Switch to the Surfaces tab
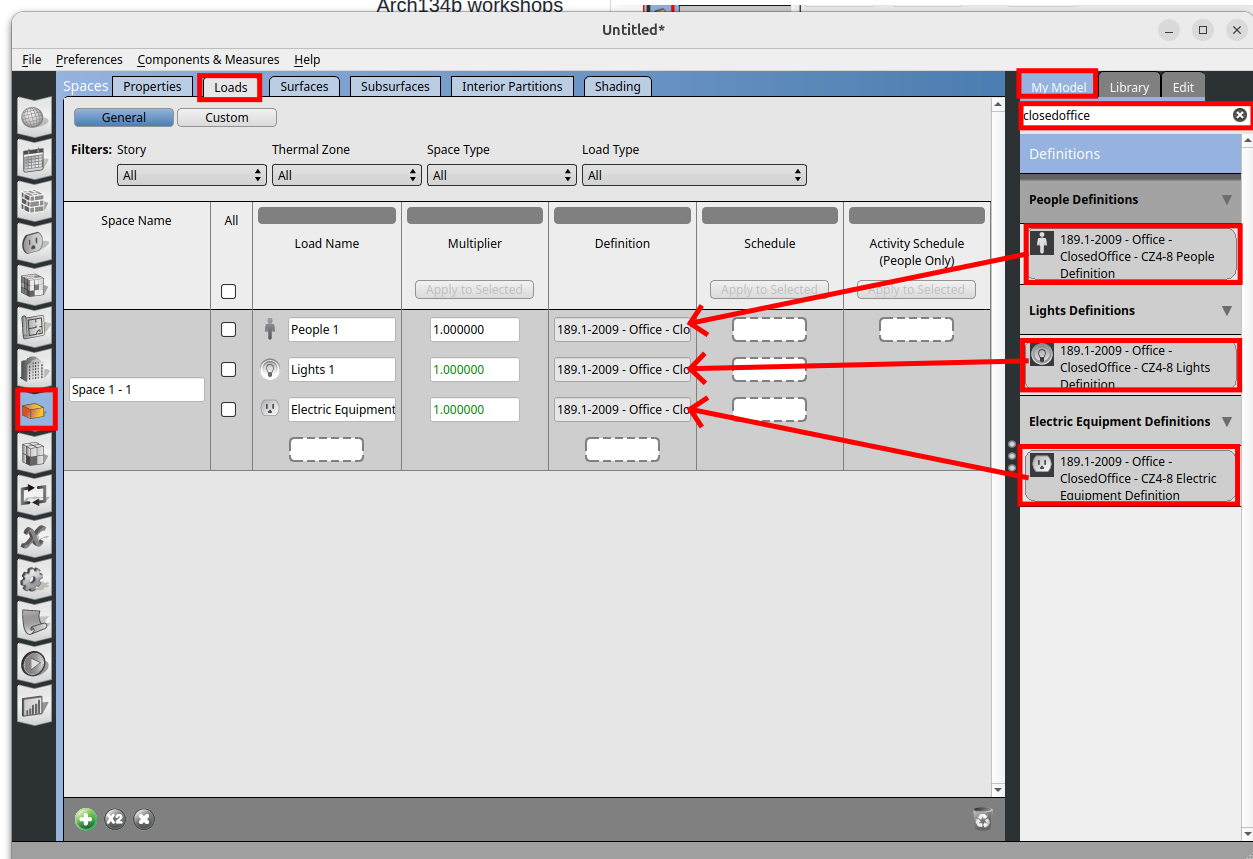This screenshot has width=1253, height=859. (304, 87)
